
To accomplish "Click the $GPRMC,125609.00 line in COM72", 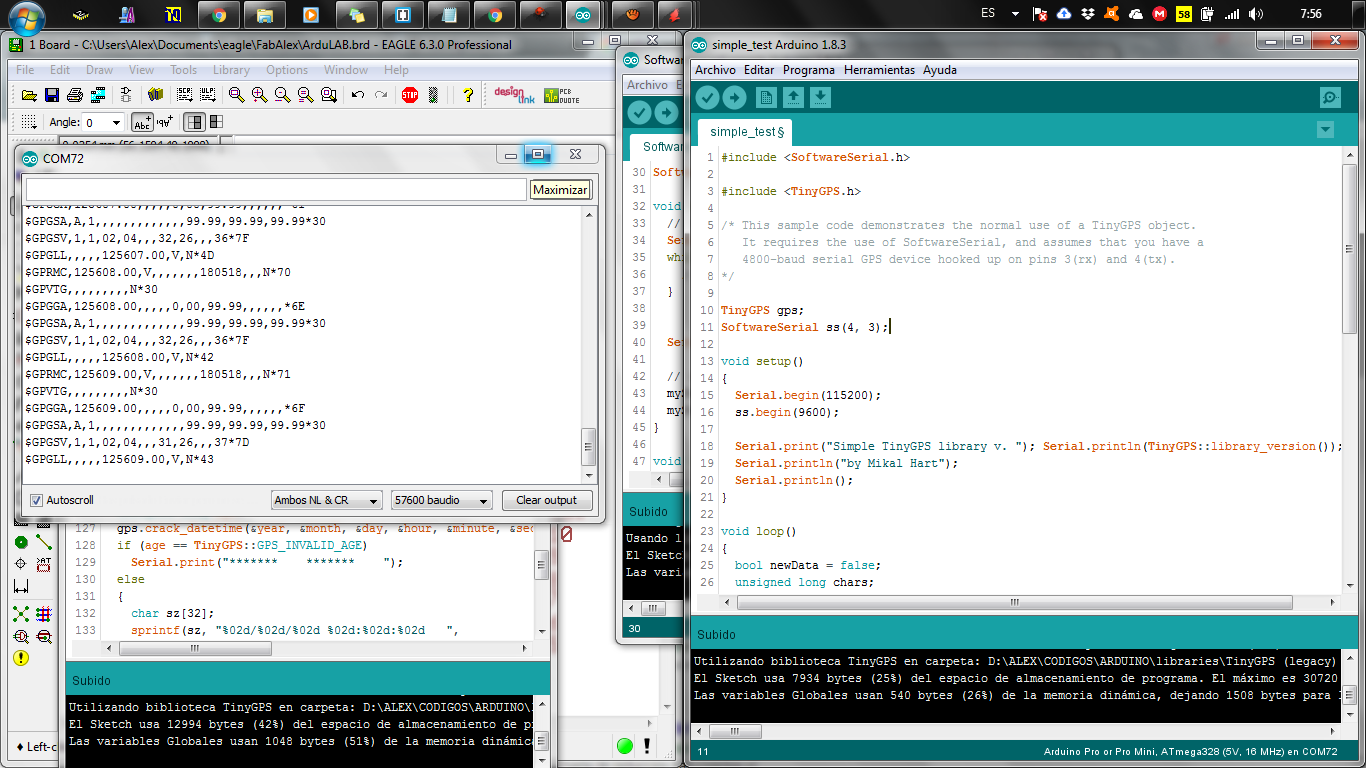I will coord(158,375).
